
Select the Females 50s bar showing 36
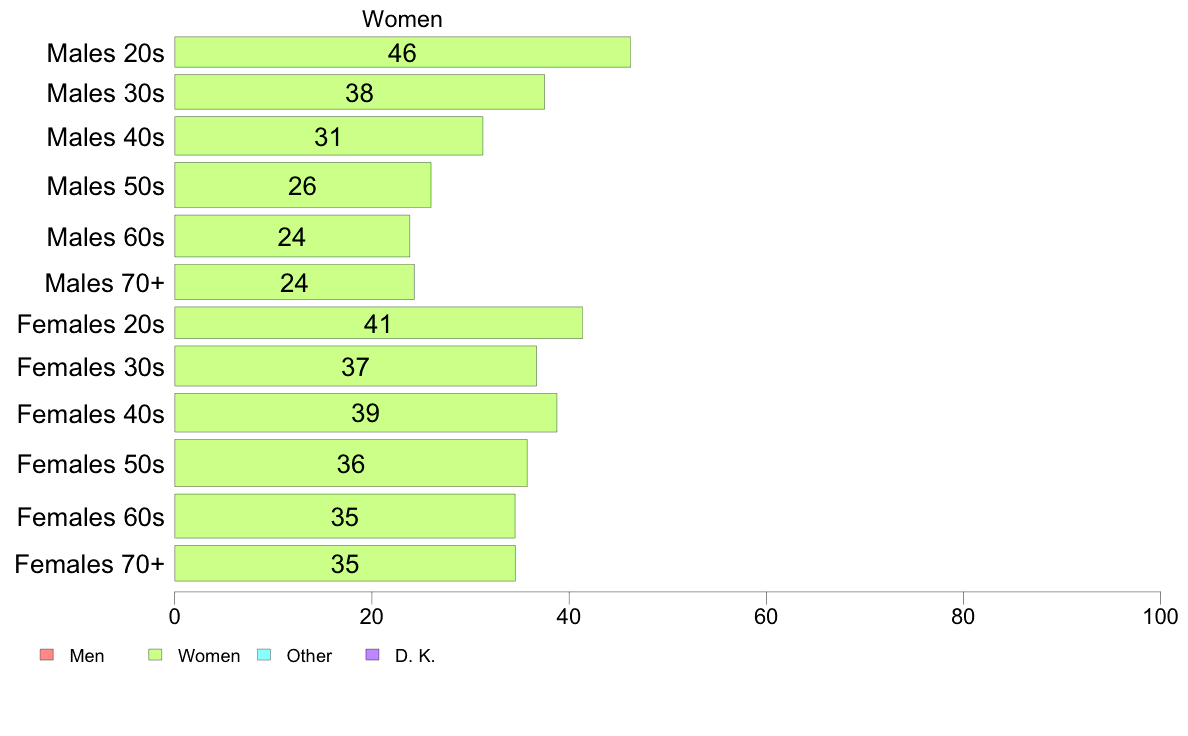coord(352,463)
